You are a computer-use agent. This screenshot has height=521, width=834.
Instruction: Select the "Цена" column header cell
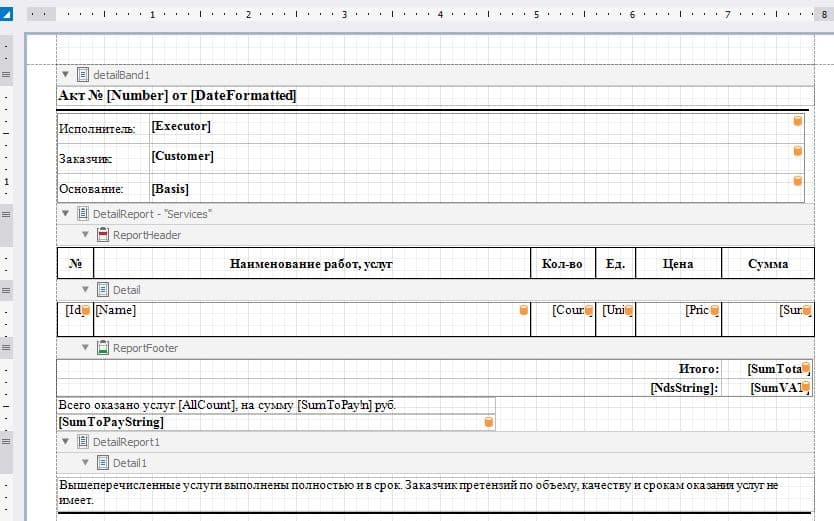[677, 264]
